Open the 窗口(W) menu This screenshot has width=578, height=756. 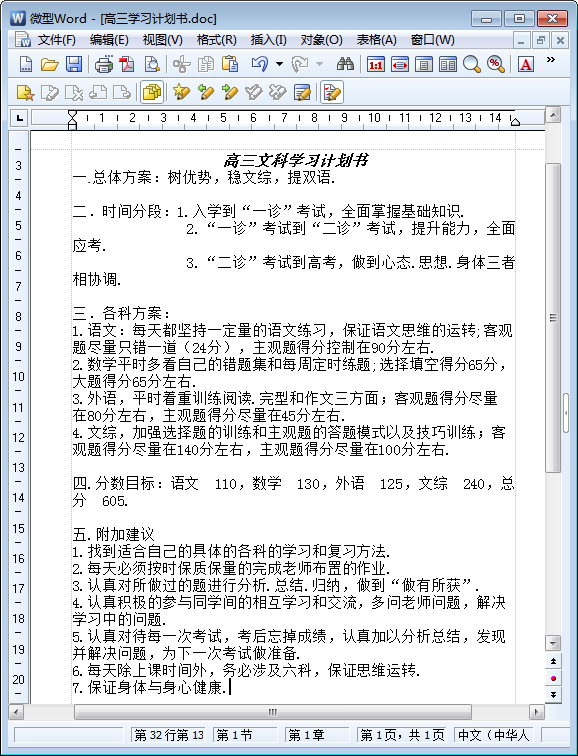tap(432, 40)
